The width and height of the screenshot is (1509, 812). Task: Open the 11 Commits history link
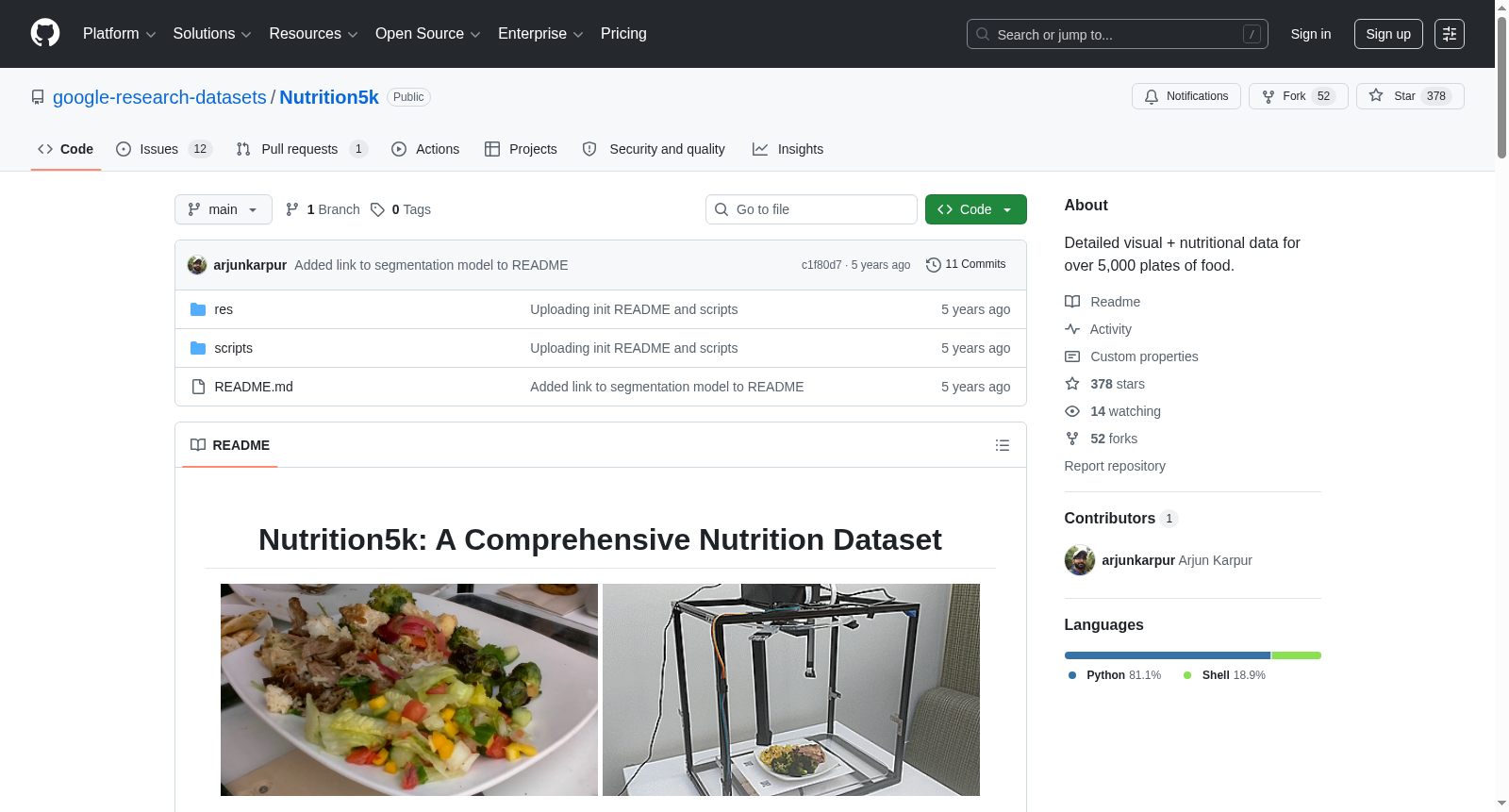[966, 265]
